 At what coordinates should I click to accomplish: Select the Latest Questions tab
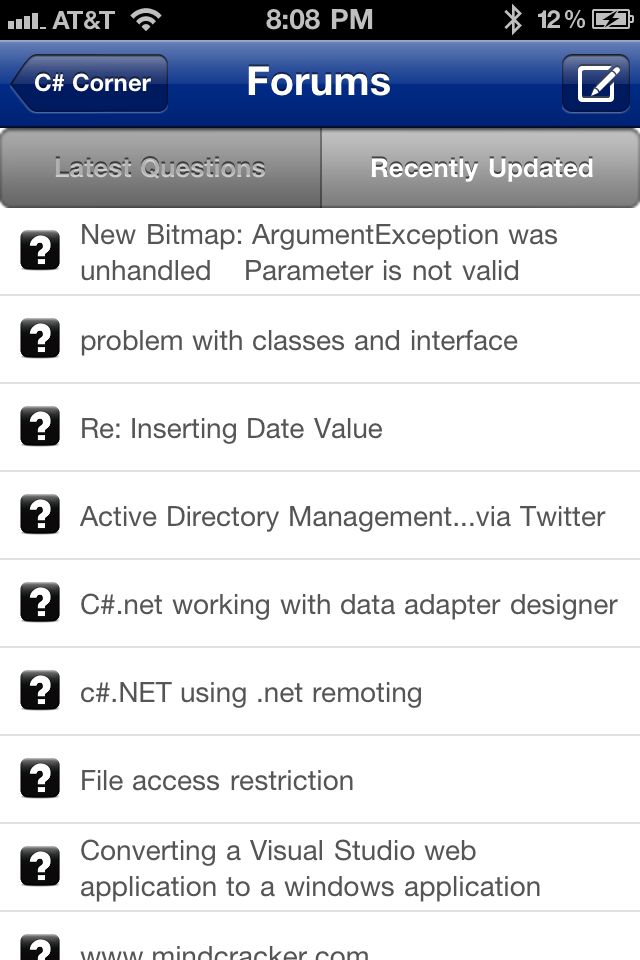(160, 168)
